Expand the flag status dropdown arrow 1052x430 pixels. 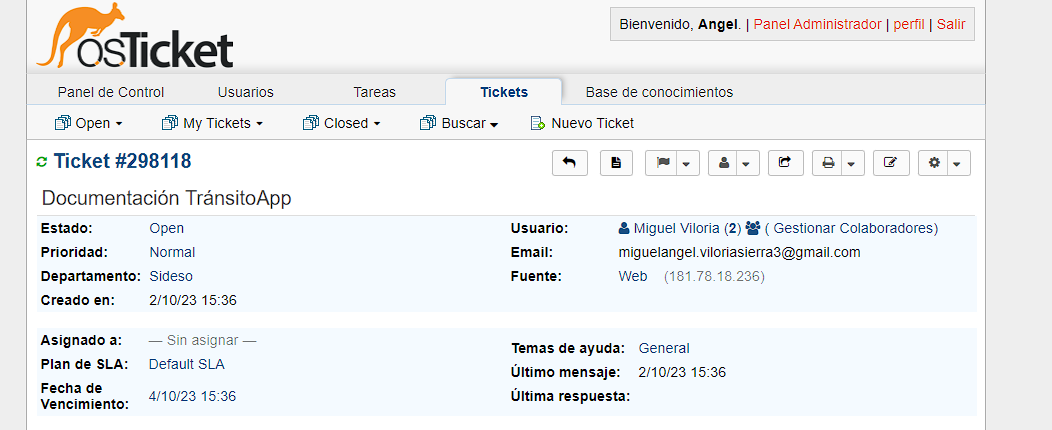(686, 163)
